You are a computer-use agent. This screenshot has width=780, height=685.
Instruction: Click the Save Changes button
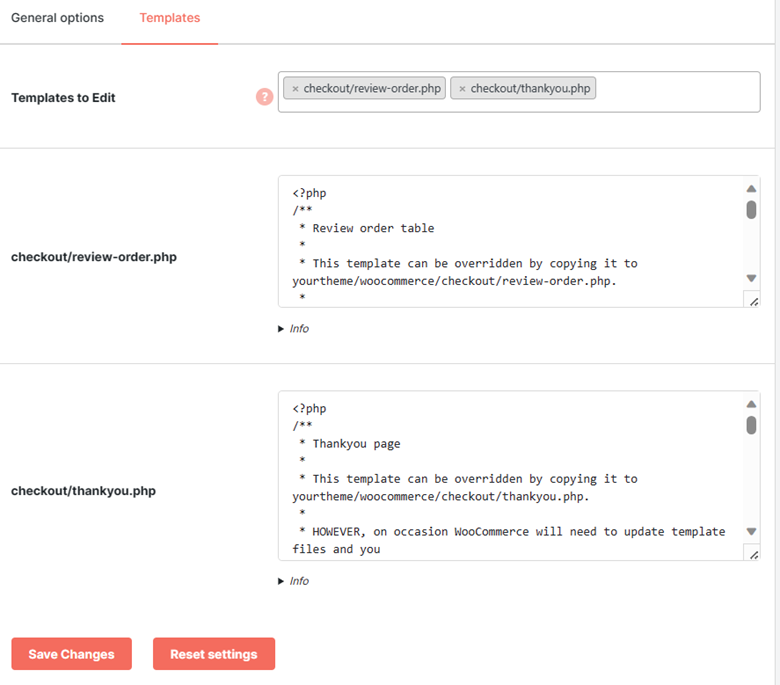[x=72, y=654]
